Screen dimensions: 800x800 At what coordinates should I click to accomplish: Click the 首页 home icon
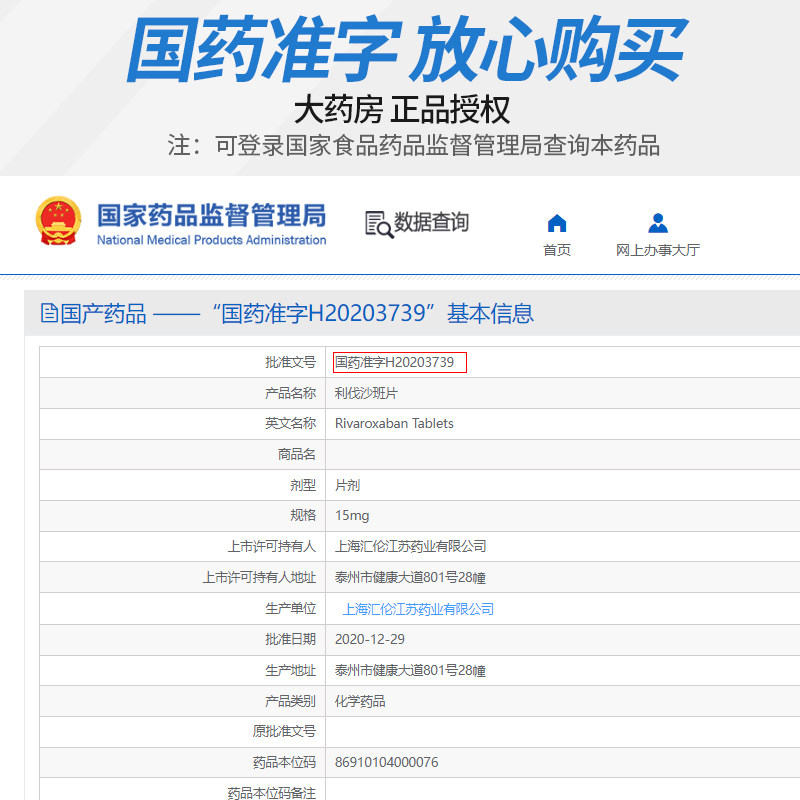[x=557, y=223]
